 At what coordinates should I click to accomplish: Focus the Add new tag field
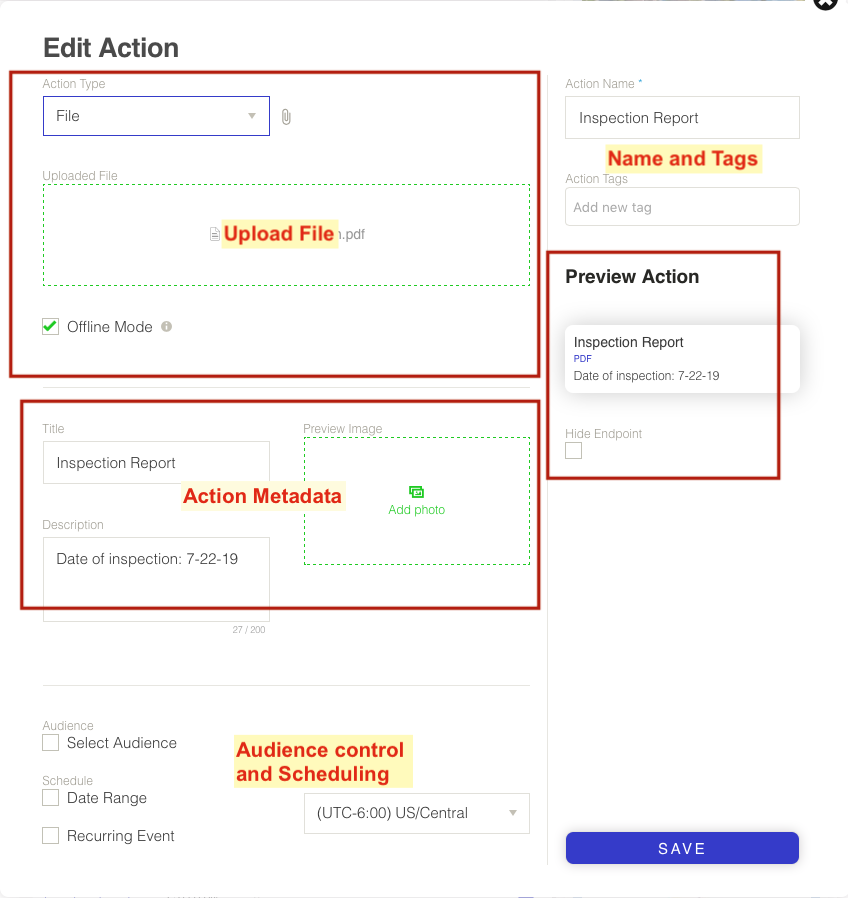(x=682, y=207)
